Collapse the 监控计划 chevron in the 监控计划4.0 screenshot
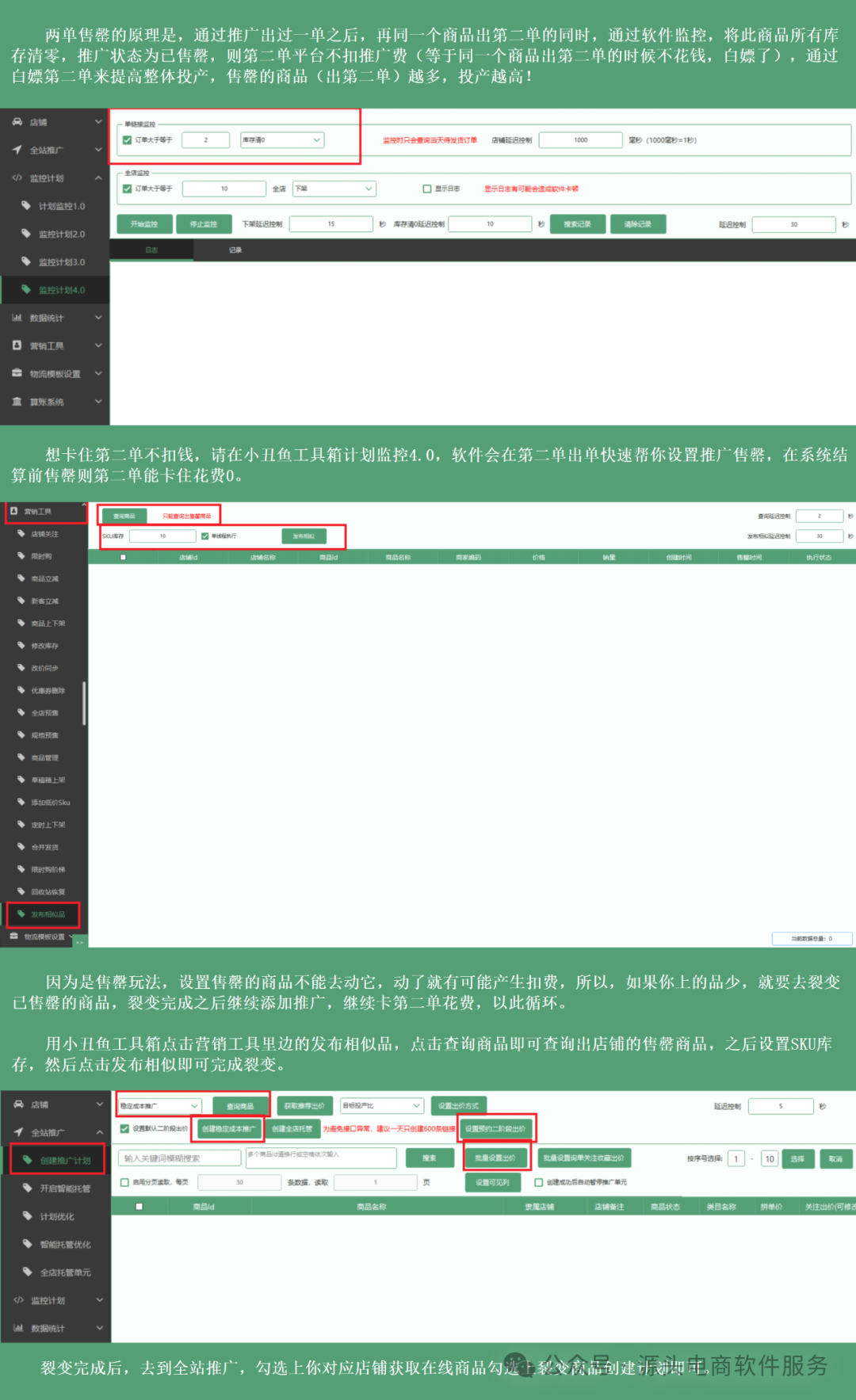Screen dimensions: 856x1400 (98, 177)
